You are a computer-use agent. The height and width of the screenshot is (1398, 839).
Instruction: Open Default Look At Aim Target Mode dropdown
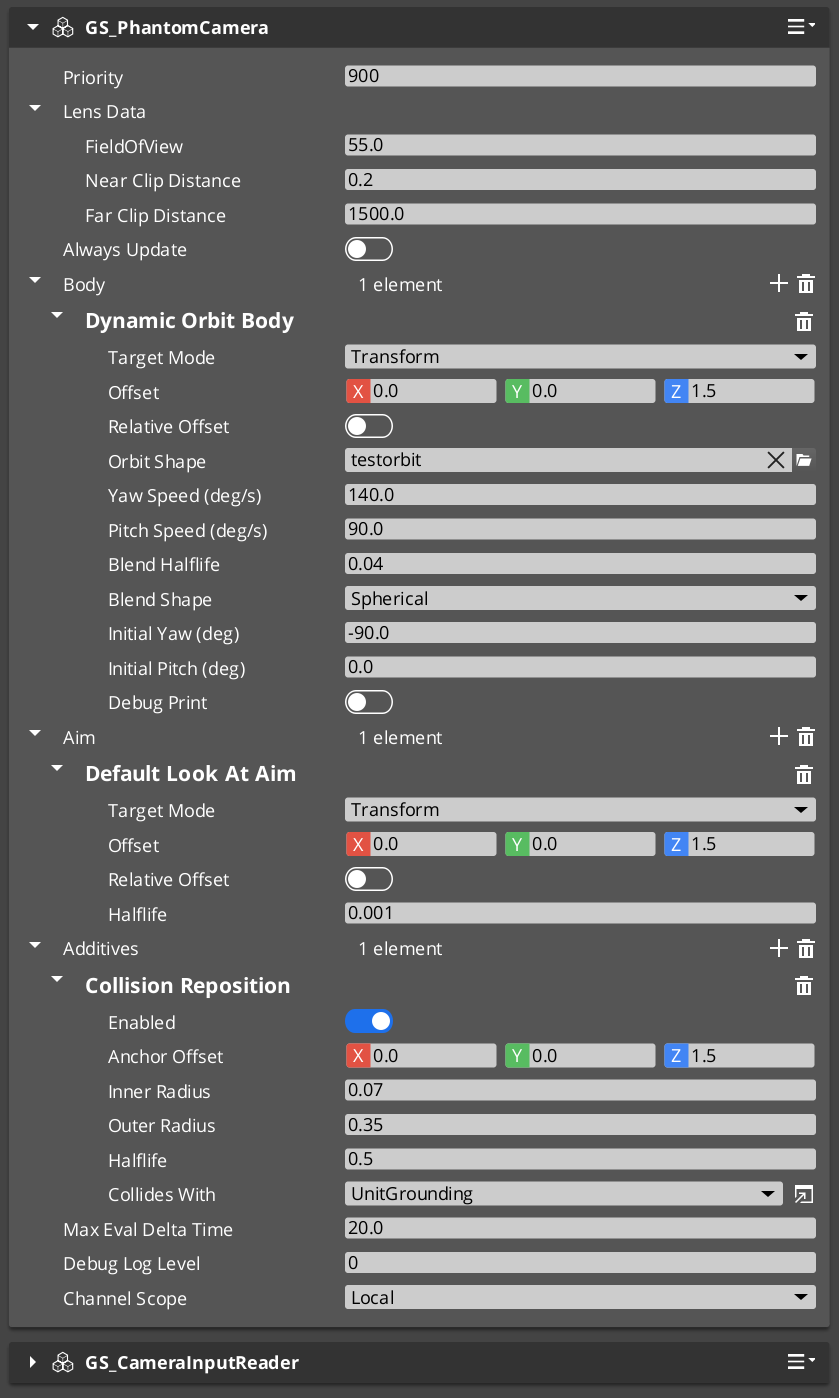click(580, 810)
